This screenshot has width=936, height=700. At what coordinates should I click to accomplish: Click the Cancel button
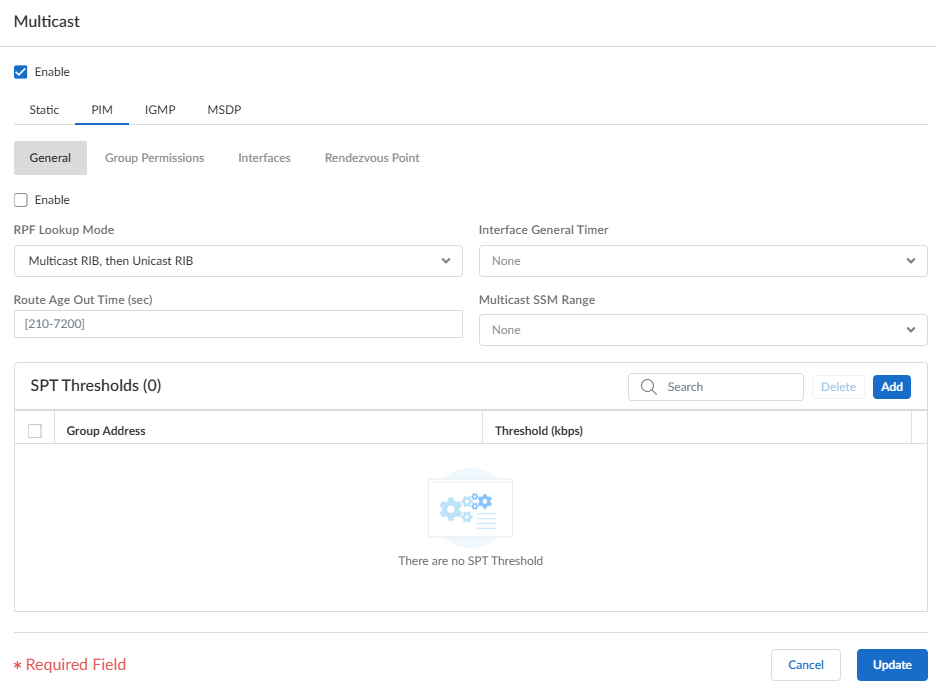pyautogui.click(x=805, y=665)
